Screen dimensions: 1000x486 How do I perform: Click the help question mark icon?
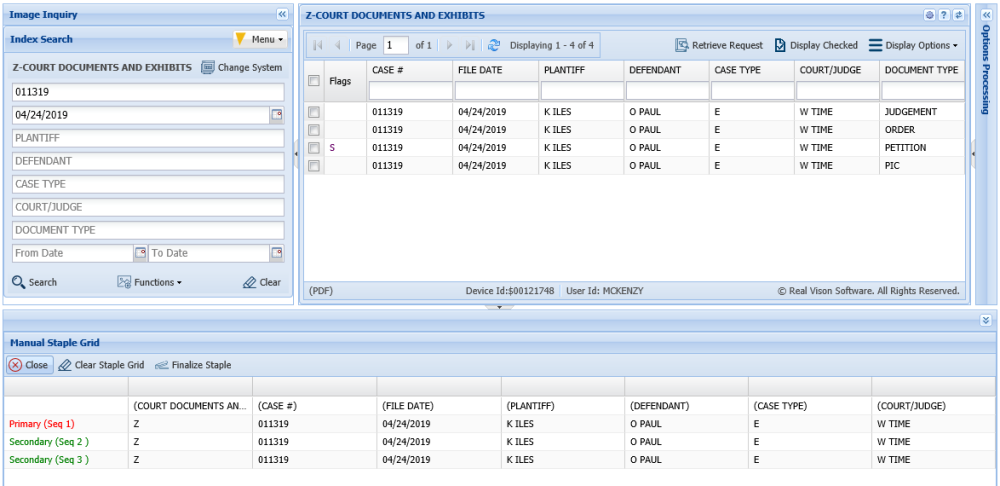(x=943, y=15)
